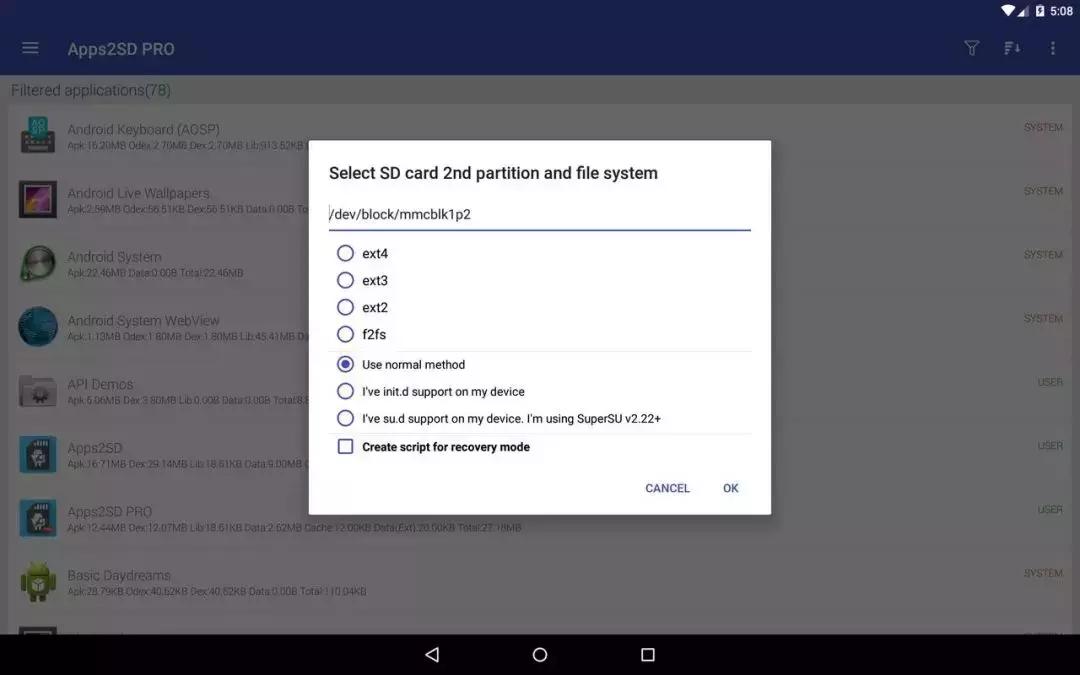Tap the Android home navigation button

point(540,654)
